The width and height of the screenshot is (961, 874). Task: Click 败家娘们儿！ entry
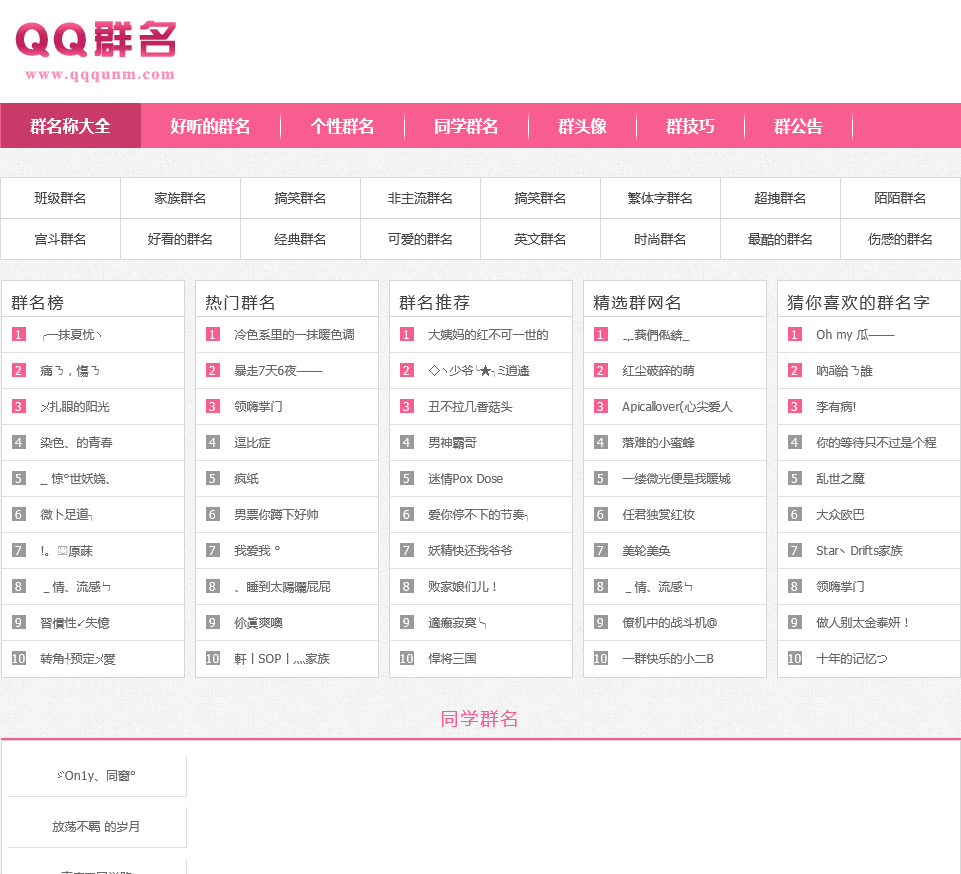click(x=463, y=587)
